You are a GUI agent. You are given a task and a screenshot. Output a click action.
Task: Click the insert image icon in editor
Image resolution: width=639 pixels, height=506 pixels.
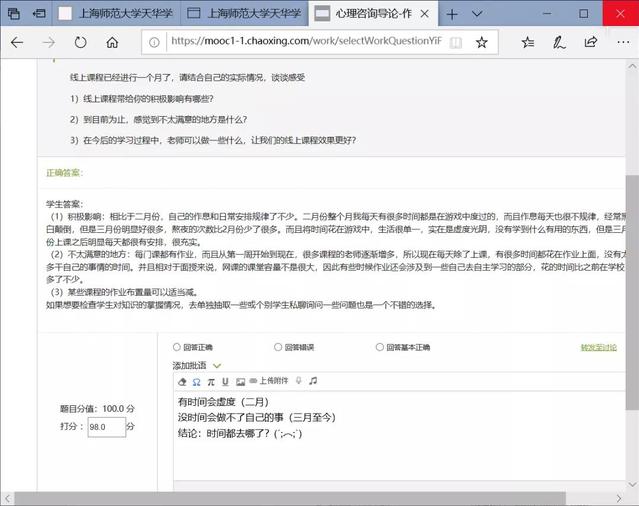[239, 381]
